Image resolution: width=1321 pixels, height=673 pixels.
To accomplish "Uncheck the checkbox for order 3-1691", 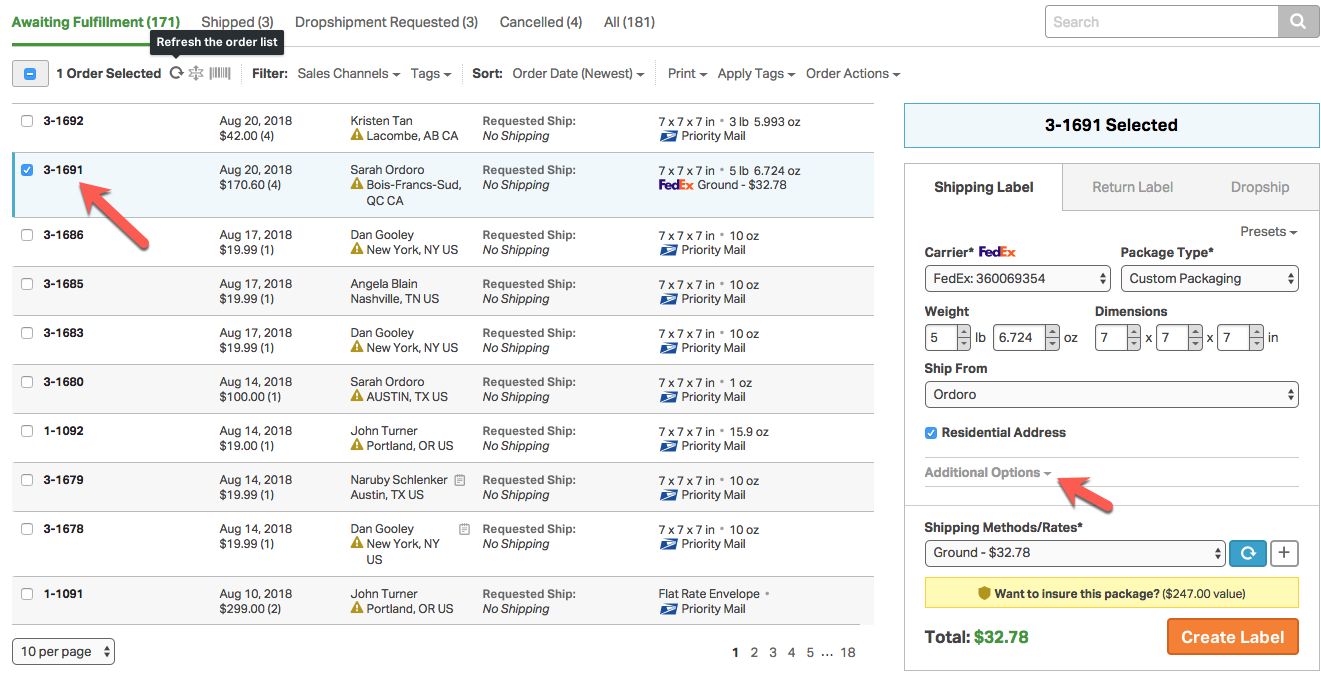I will point(28,170).
